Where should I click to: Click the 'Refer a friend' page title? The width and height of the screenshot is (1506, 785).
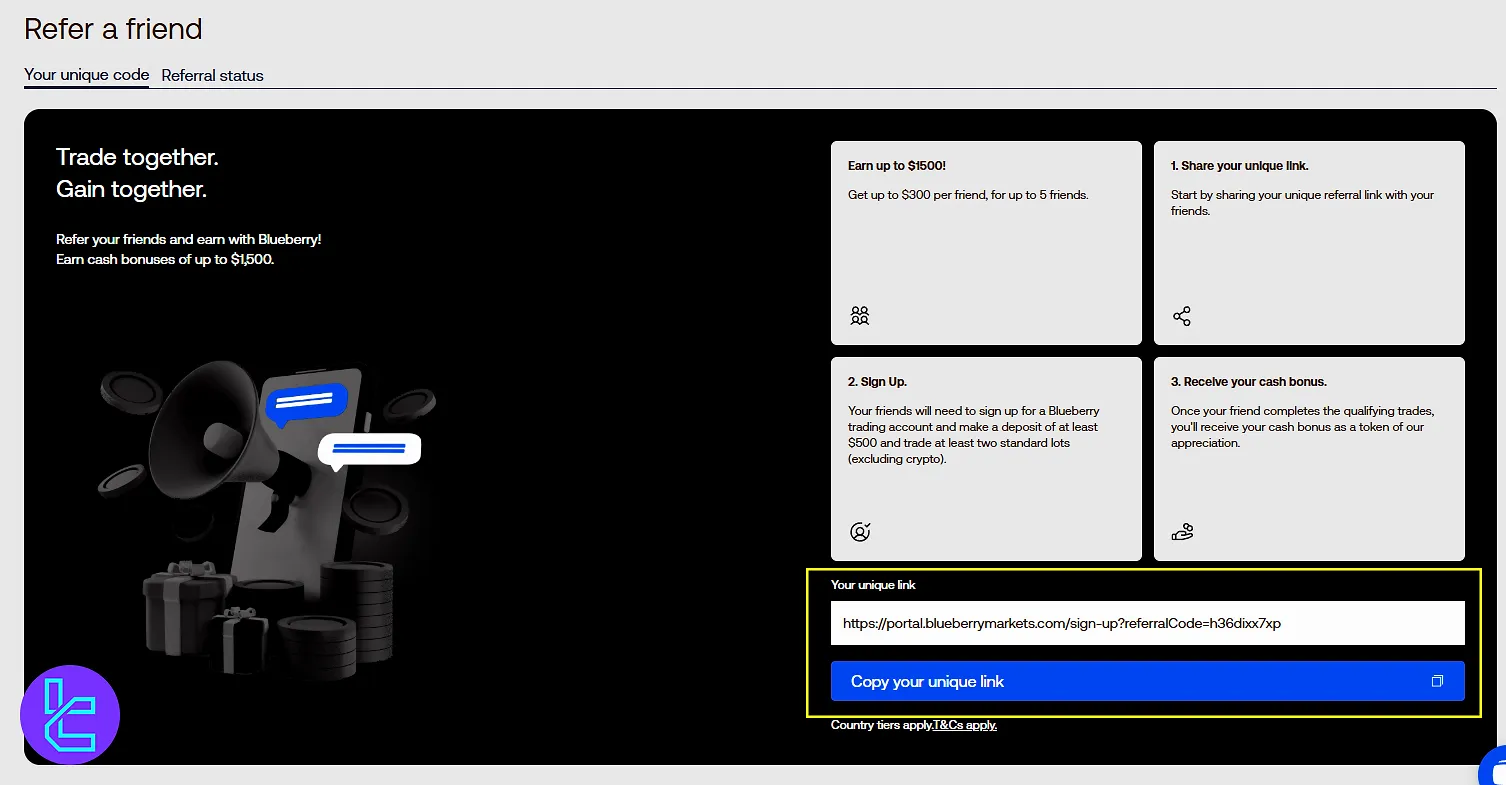pos(113,29)
